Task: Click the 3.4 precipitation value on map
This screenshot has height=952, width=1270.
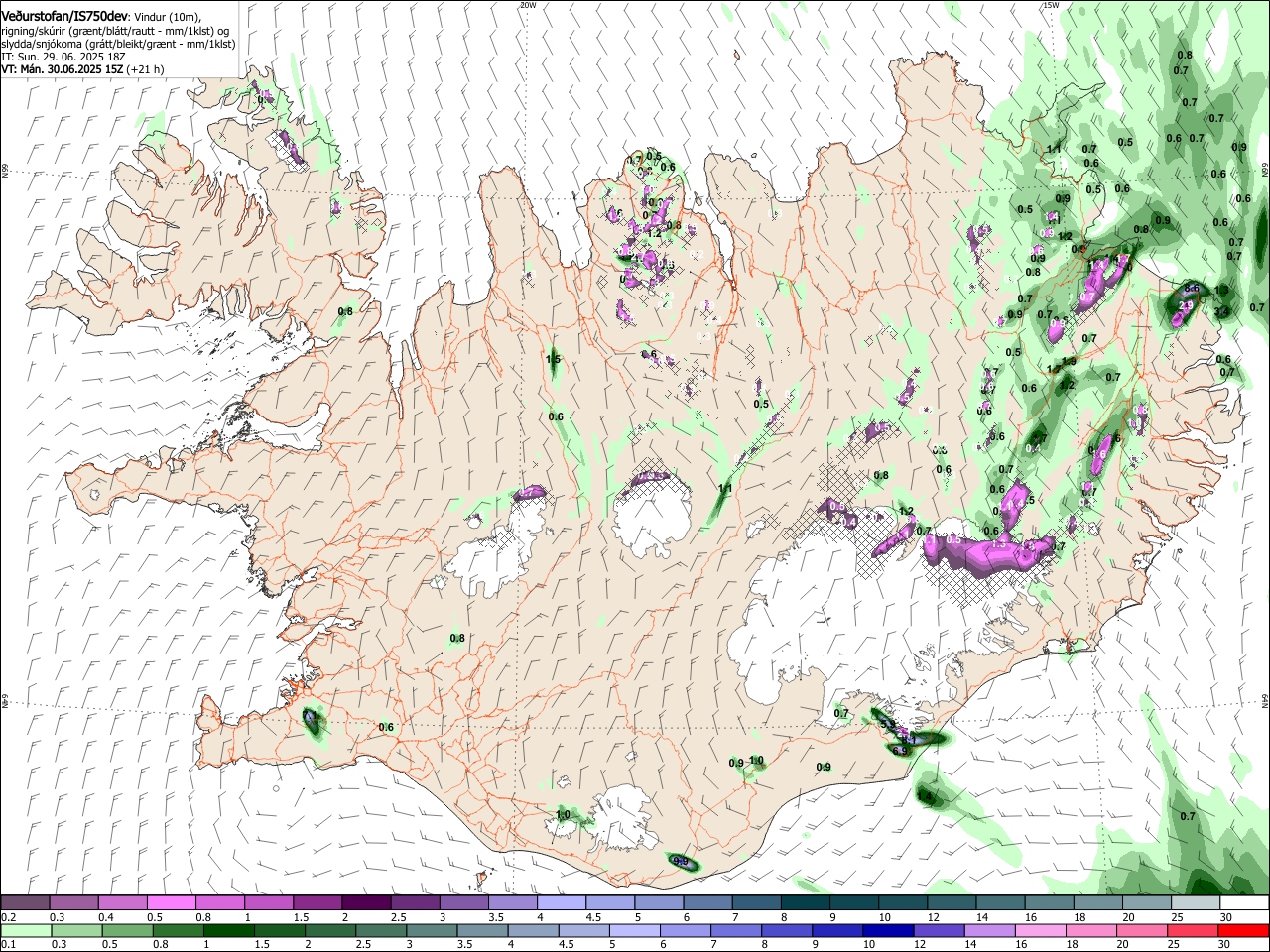Action: [1221, 312]
